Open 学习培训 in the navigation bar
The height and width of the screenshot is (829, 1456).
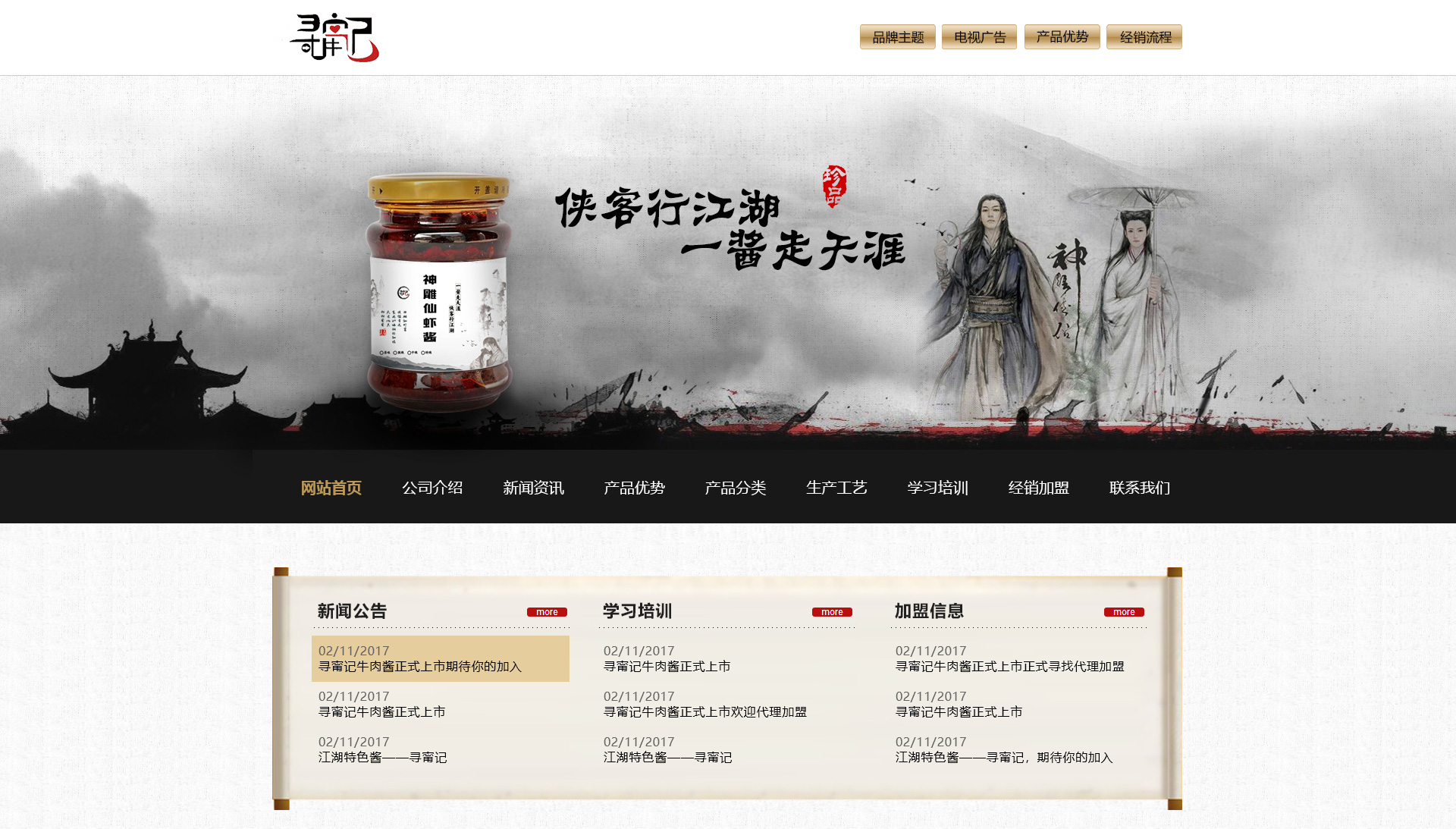point(938,488)
